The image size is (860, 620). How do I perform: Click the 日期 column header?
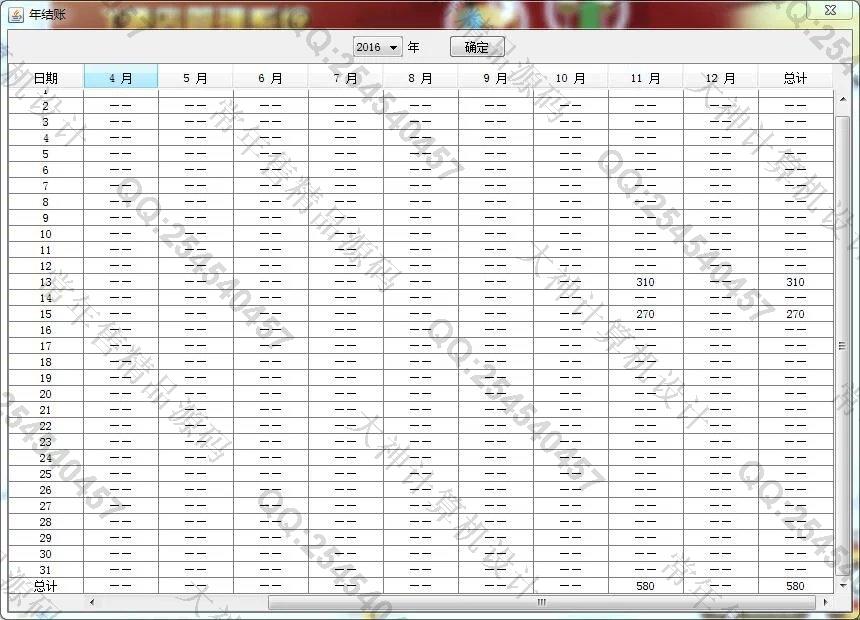click(x=46, y=78)
